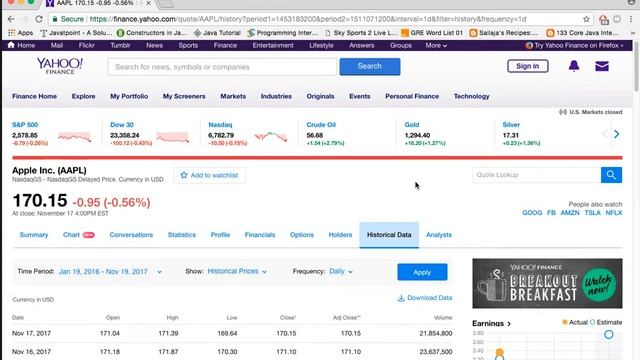Bookmark this page with the star icon

click(x=586, y=19)
